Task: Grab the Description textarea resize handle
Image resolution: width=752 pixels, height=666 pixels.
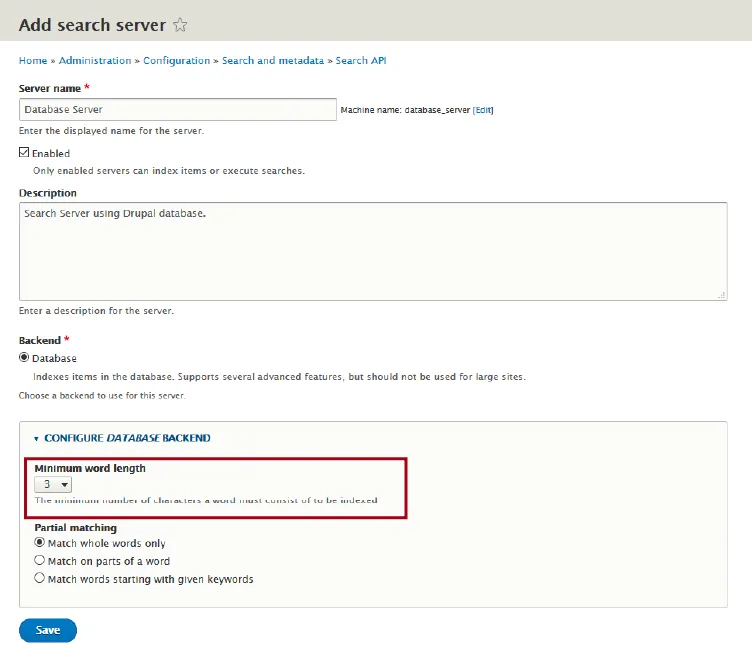Action: (721, 295)
